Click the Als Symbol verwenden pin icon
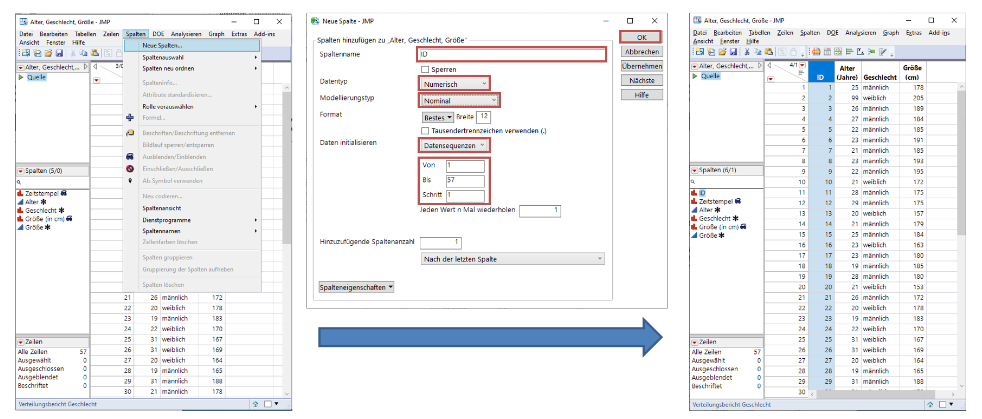 pyautogui.click(x=130, y=180)
